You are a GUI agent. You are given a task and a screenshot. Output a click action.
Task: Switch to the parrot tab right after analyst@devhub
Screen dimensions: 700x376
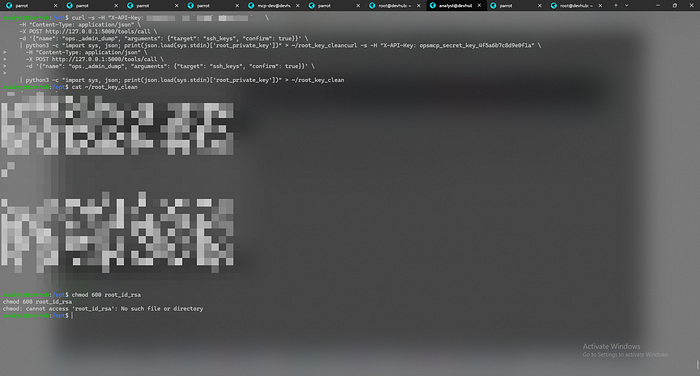point(516,5)
